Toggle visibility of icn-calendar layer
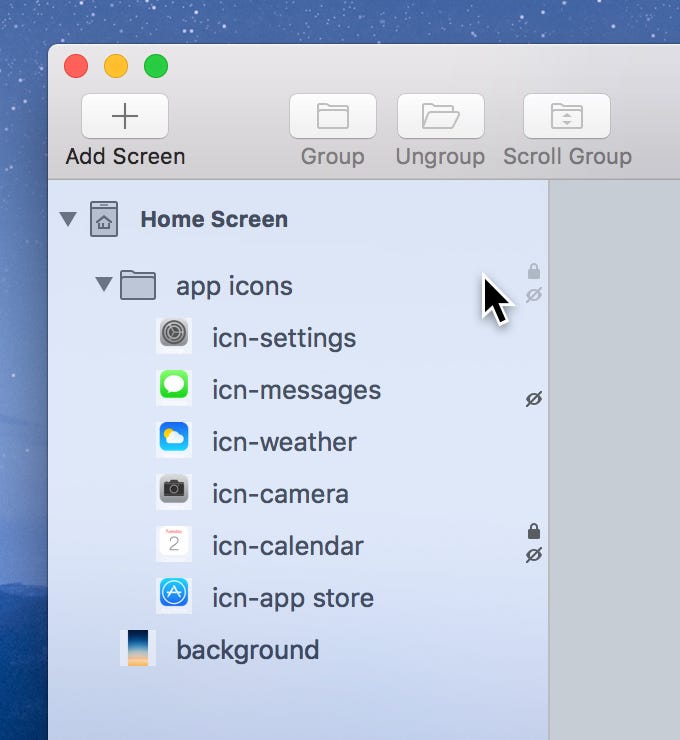680x740 pixels. point(534,555)
